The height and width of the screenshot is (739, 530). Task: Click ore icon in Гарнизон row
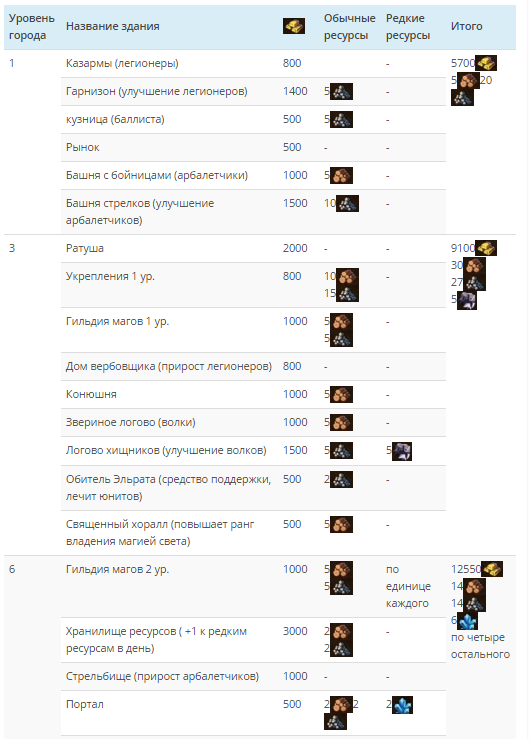[x=341, y=91]
